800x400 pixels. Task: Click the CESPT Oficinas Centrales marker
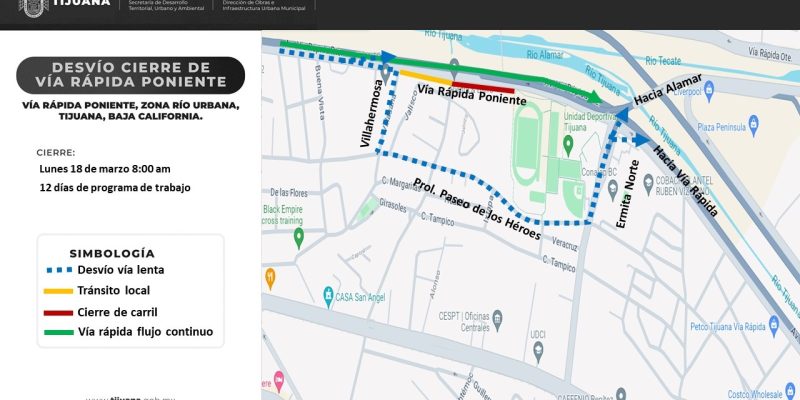[x=497, y=319]
